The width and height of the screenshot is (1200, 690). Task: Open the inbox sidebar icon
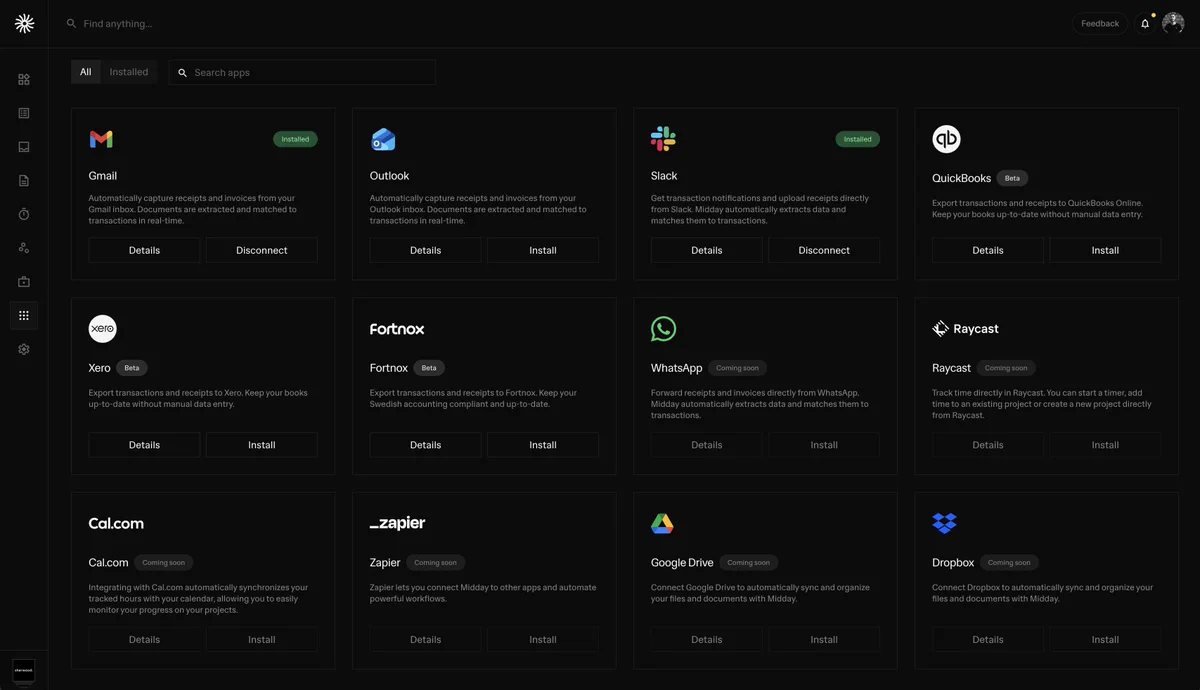coord(24,147)
